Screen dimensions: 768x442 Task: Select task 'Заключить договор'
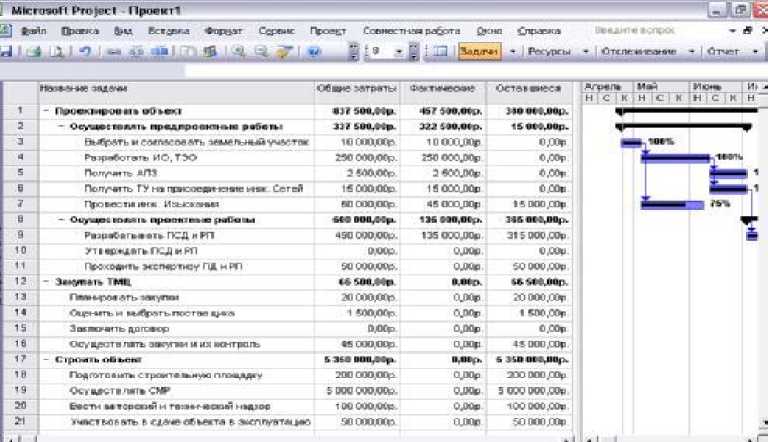[119, 329]
